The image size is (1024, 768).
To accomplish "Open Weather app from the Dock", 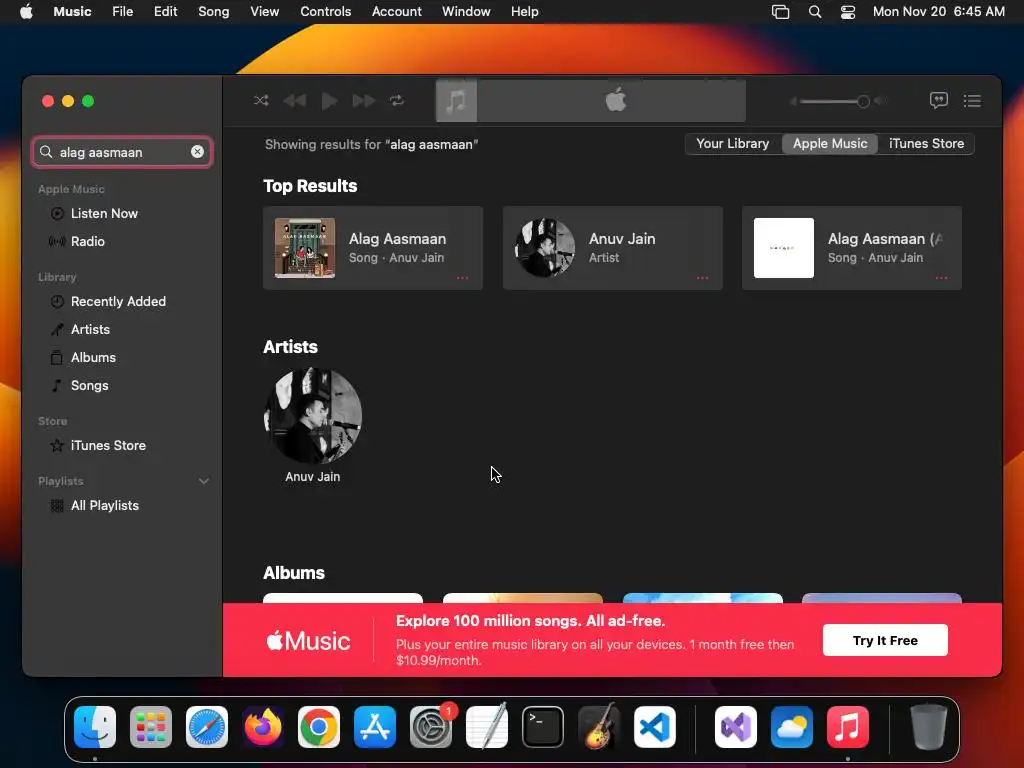I will (792, 727).
